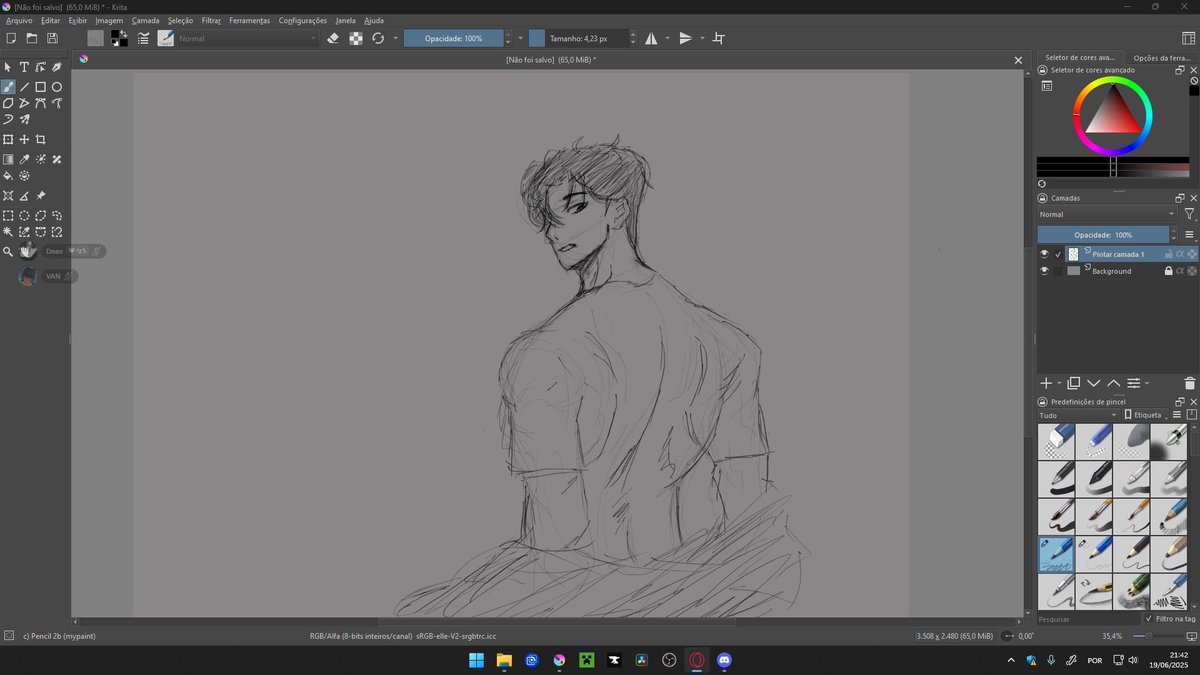Open add layer type dropdown arrow
Viewport: 1200px width, 675px height.
(1060, 383)
